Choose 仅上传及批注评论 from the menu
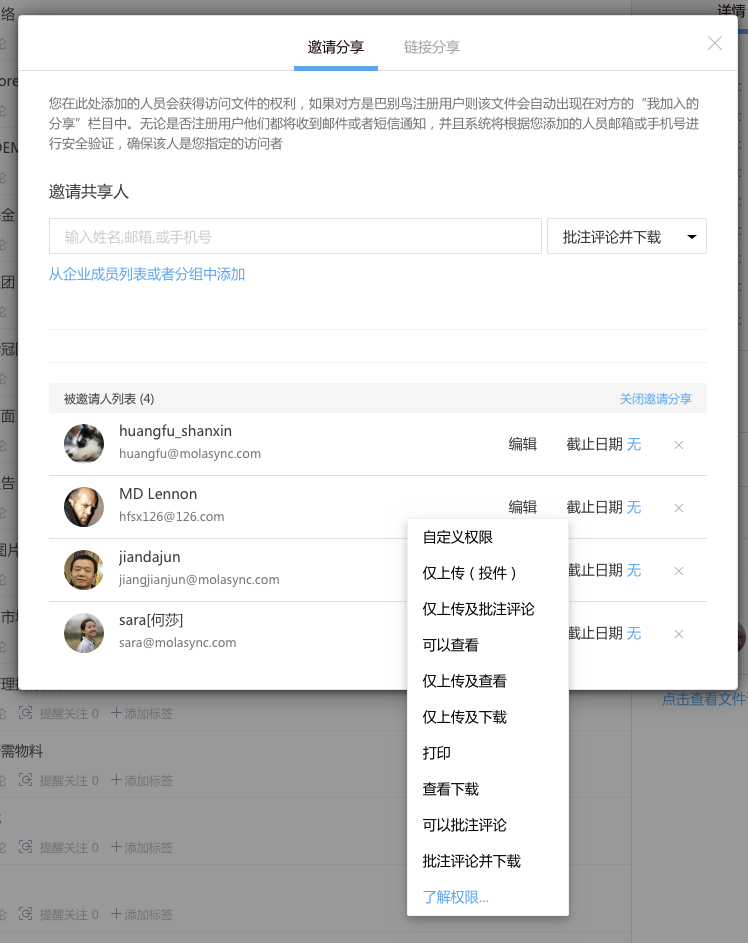This screenshot has width=748, height=943. point(488,609)
